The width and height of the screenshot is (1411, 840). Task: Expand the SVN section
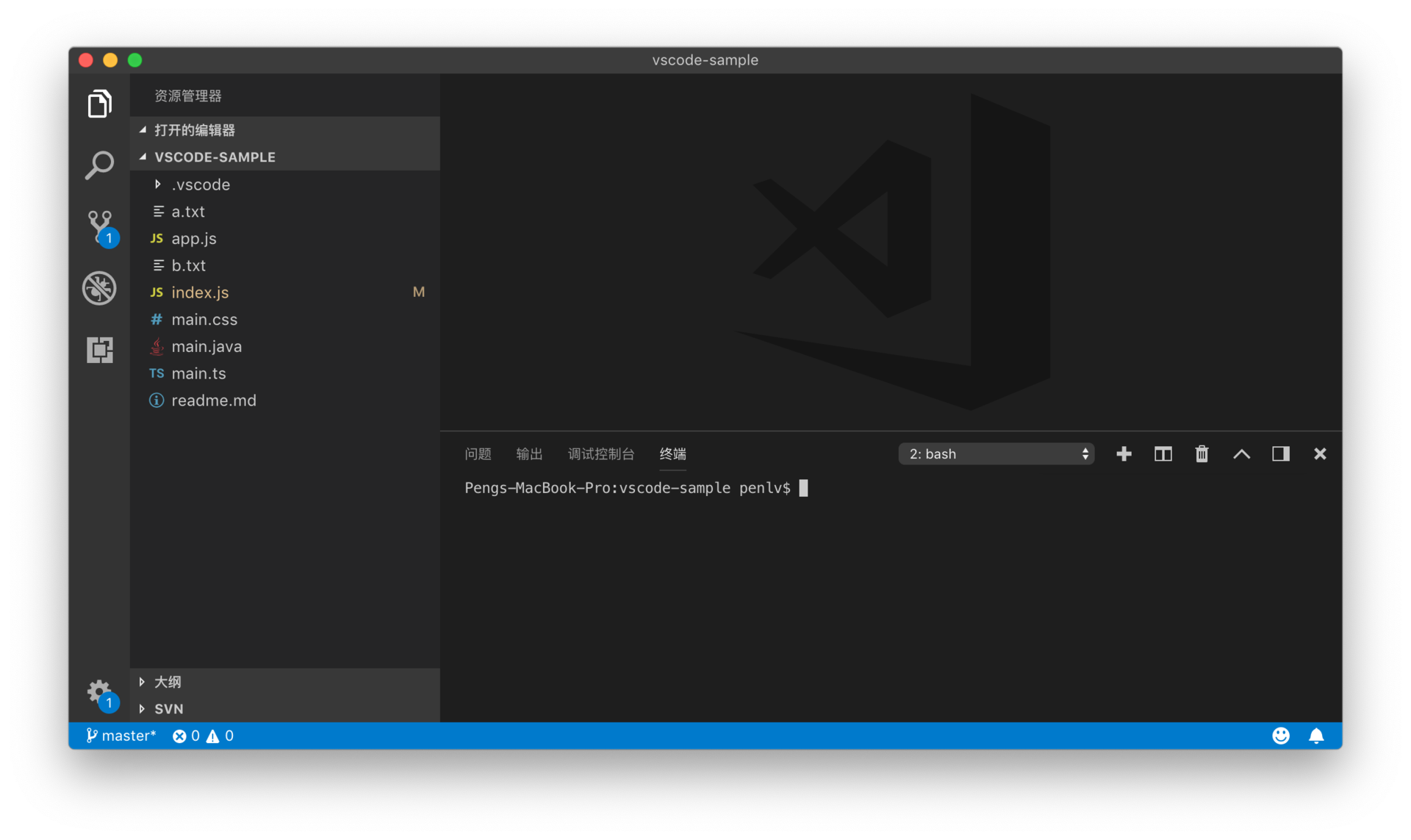tap(168, 708)
